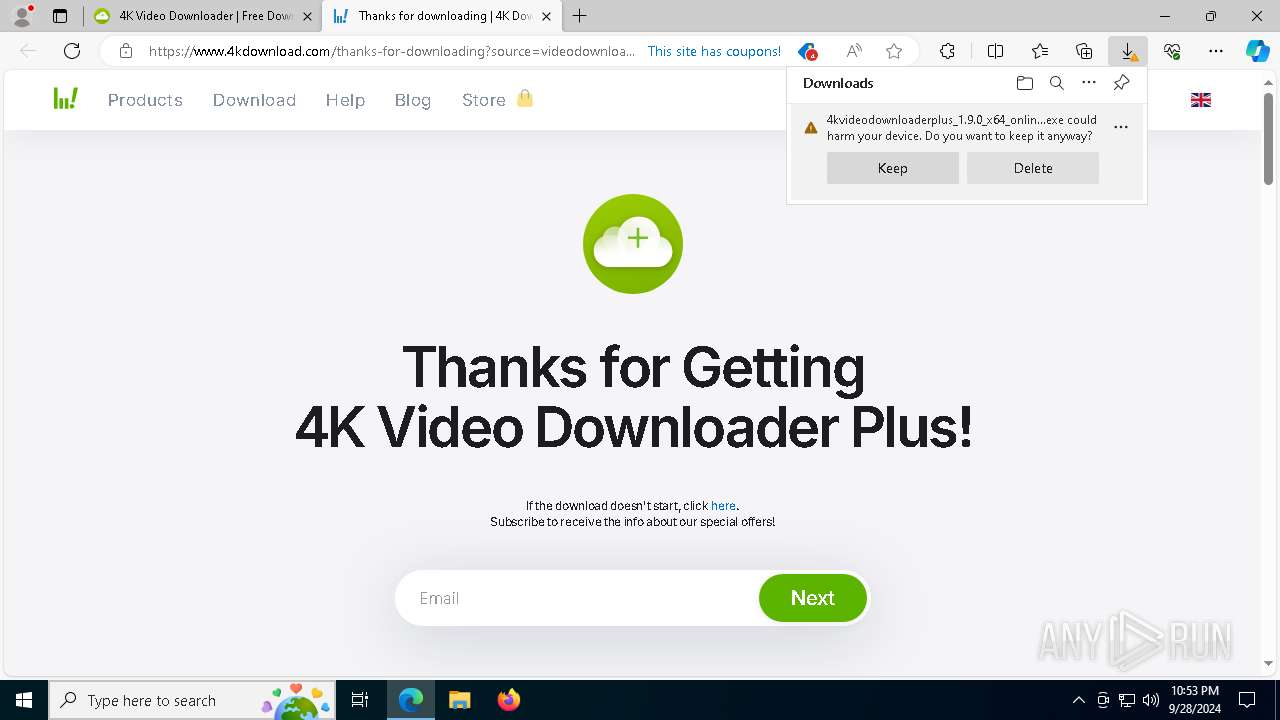This screenshot has width=1280, height=720.
Task: Open File Explorer from taskbar
Action: (x=459, y=700)
